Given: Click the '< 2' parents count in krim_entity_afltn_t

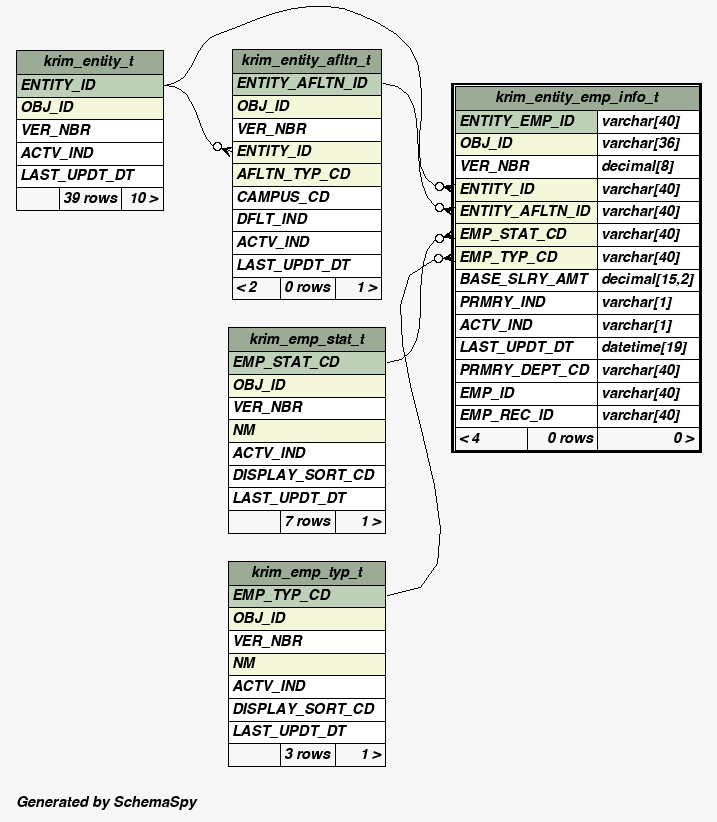Looking at the screenshot, I should [x=256, y=288].
